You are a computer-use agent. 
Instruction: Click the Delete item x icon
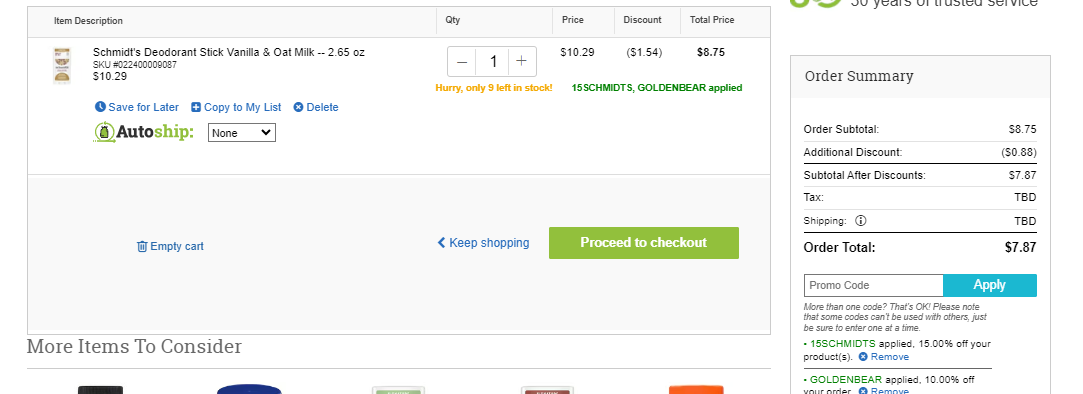(298, 107)
